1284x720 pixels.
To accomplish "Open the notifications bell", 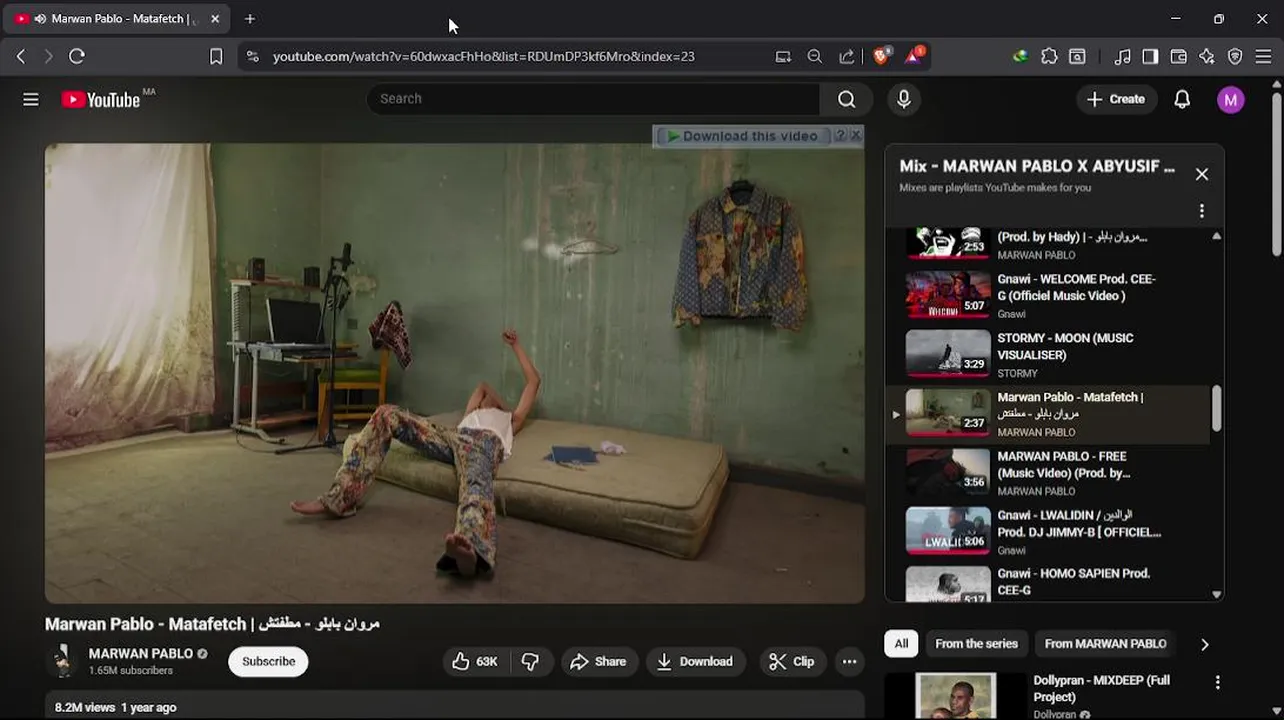I will (x=1182, y=99).
